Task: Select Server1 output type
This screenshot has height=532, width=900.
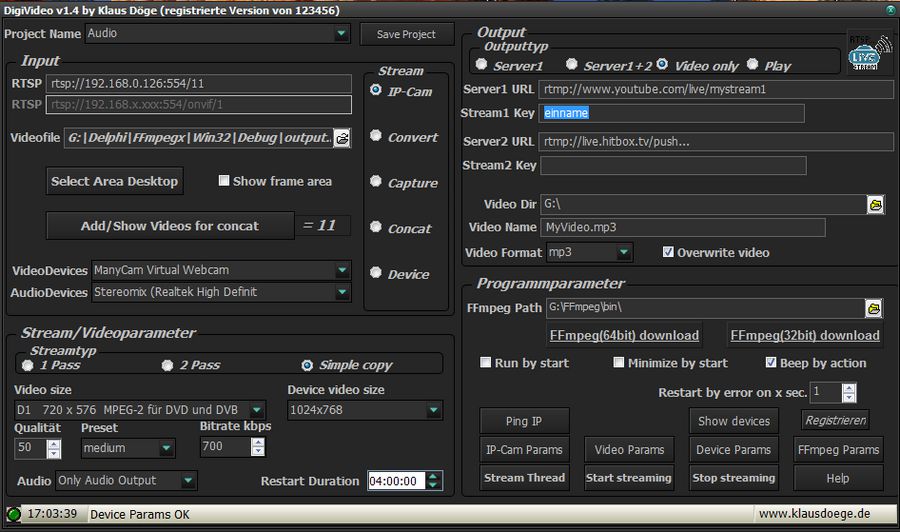Action: click(x=482, y=65)
